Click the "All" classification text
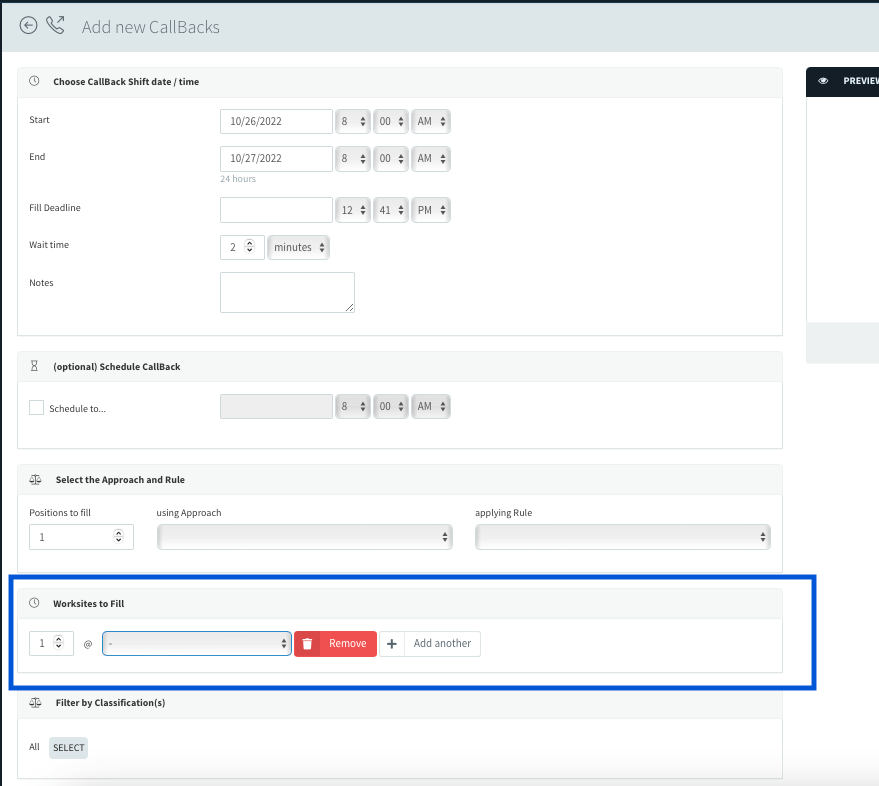 34,747
